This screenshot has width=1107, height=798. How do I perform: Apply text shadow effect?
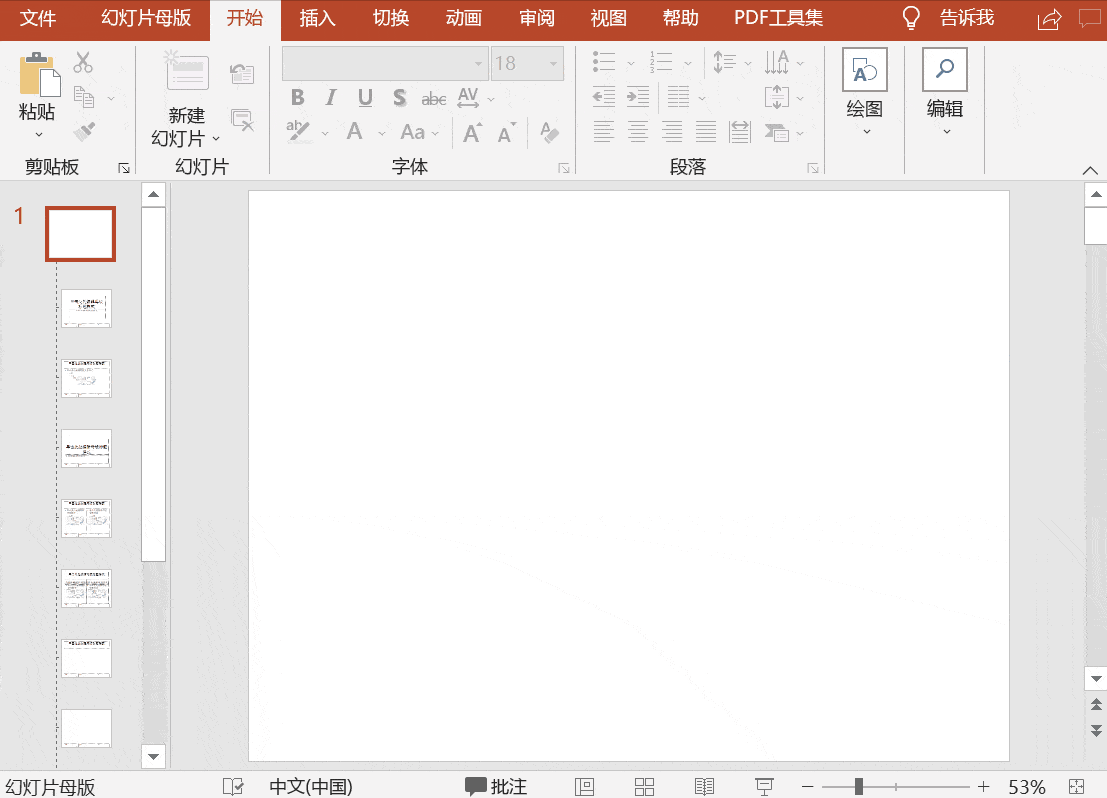coord(398,97)
